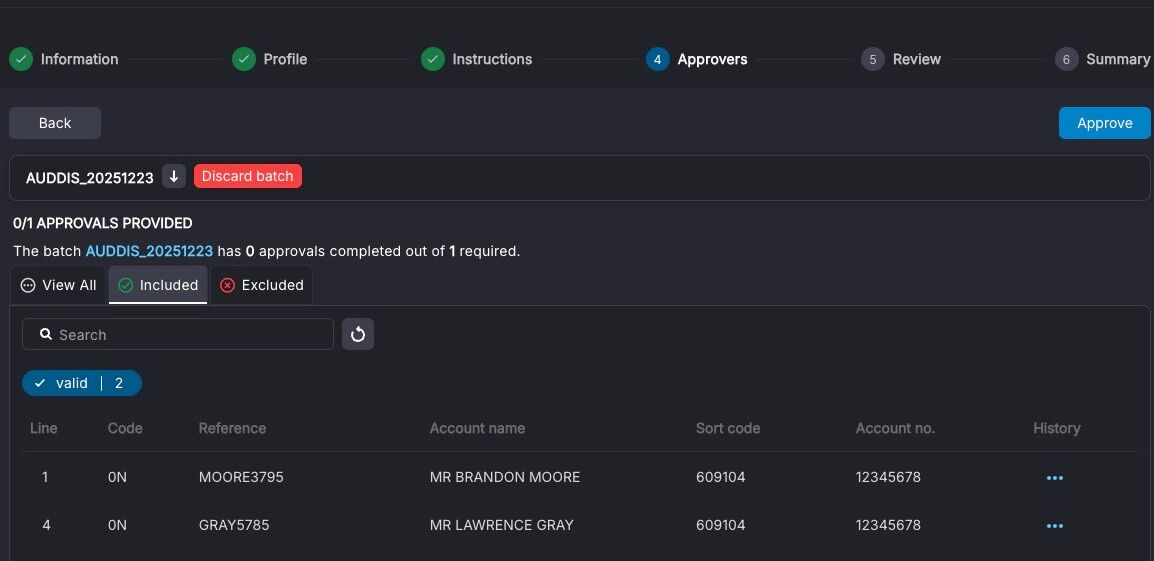This screenshot has width=1154, height=561.
Task: Go to the Profile step label
Action: click(286, 60)
